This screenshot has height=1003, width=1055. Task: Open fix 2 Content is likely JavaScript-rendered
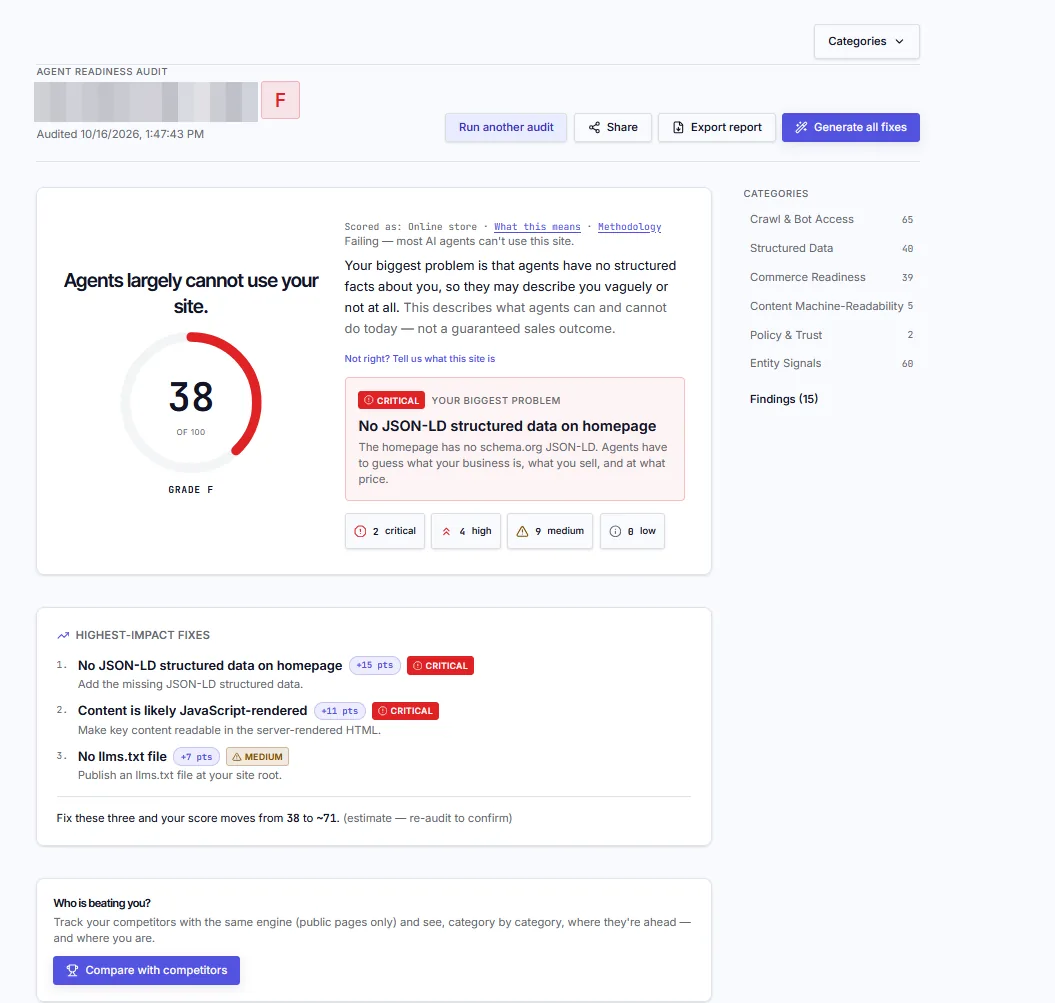click(x=192, y=710)
